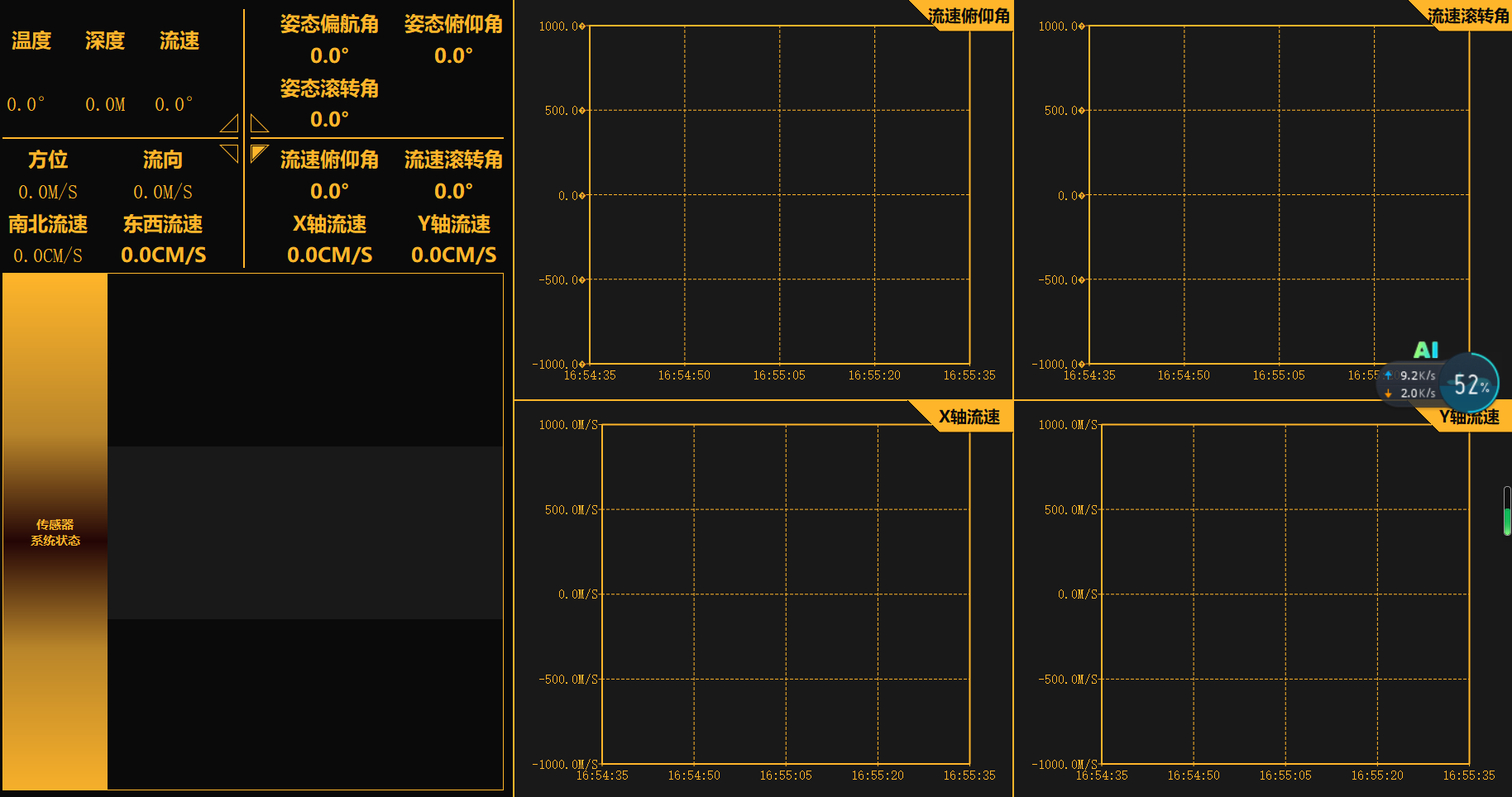Click the 0.0° value under 姿态滚转角
Image resolution: width=1512 pixels, height=797 pixels.
coord(329,119)
